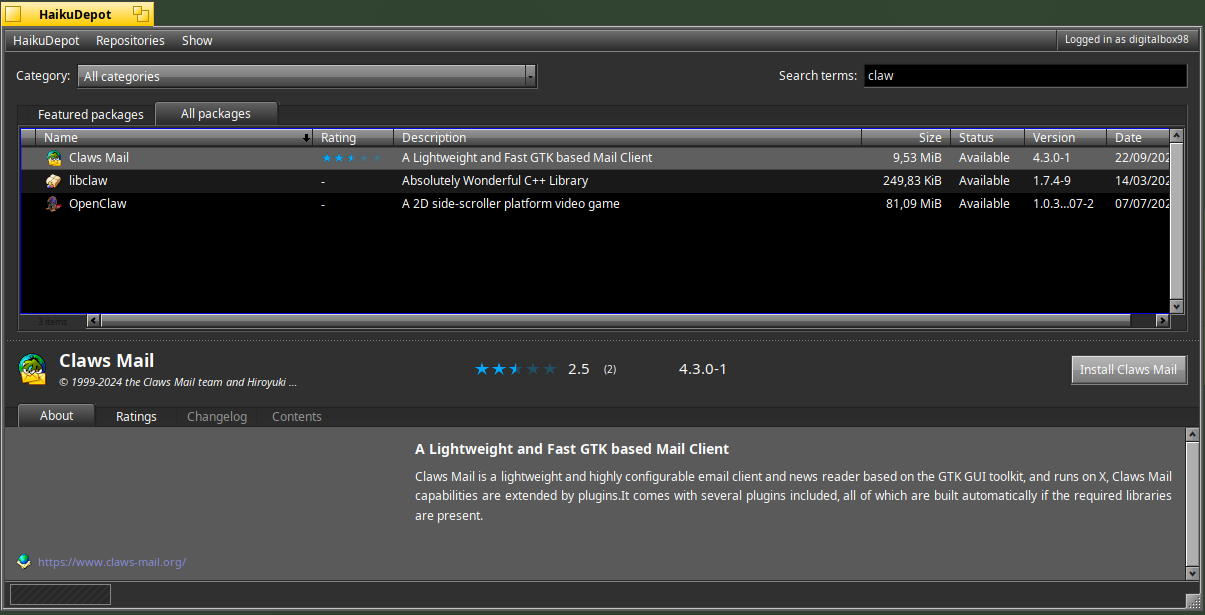Click package list horizontal scroll left arrow
This screenshot has width=1205, height=615.
pyautogui.click(x=93, y=321)
